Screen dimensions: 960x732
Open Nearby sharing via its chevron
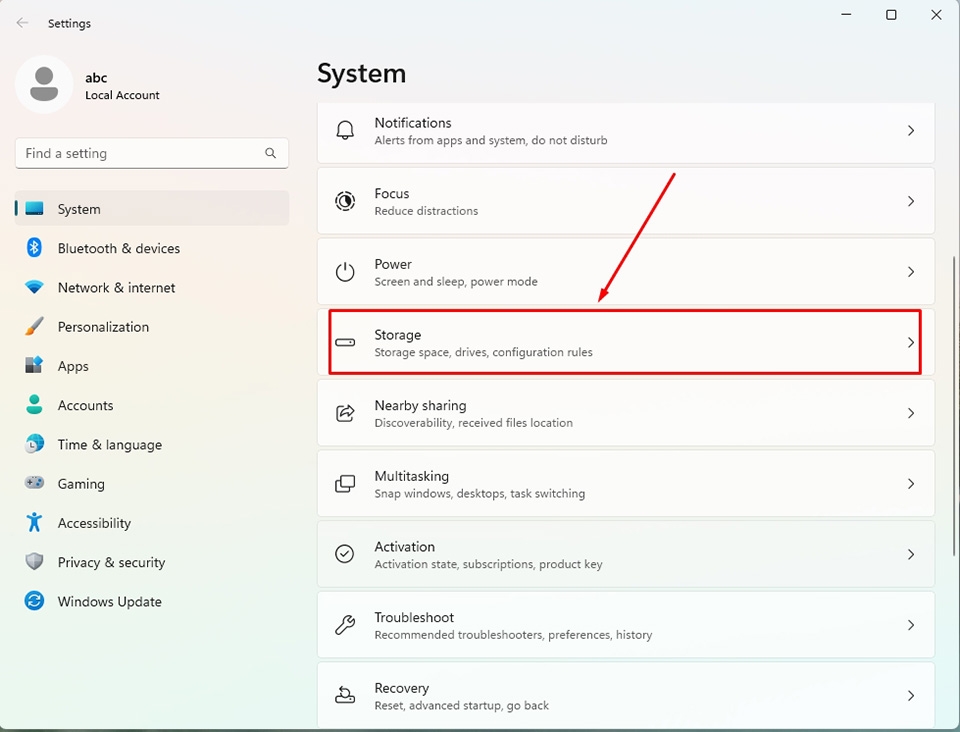tap(911, 413)
